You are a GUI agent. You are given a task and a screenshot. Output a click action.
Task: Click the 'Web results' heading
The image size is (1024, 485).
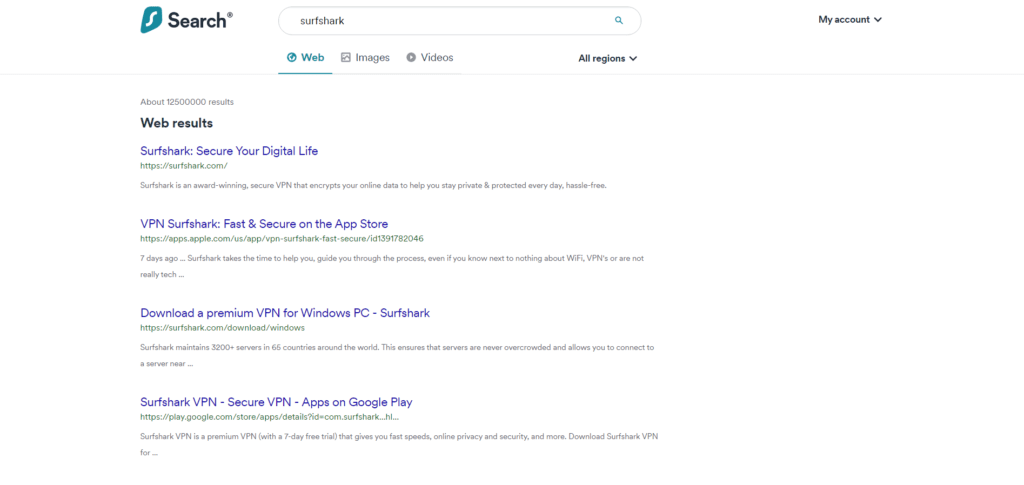[x=176, y=123]
